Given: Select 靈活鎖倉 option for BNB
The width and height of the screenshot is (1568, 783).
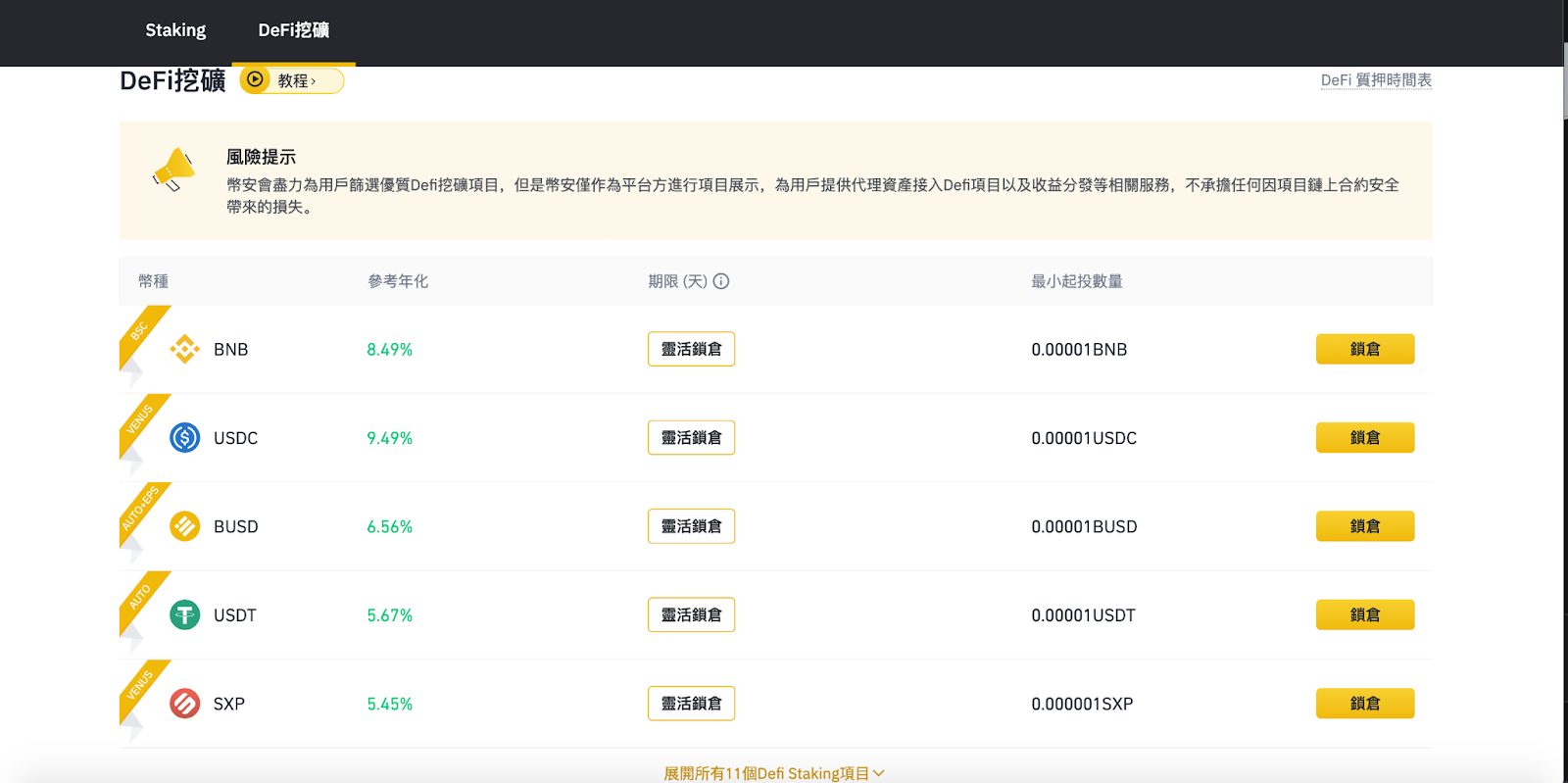Looking at the screenshot, I should [691, 349].
